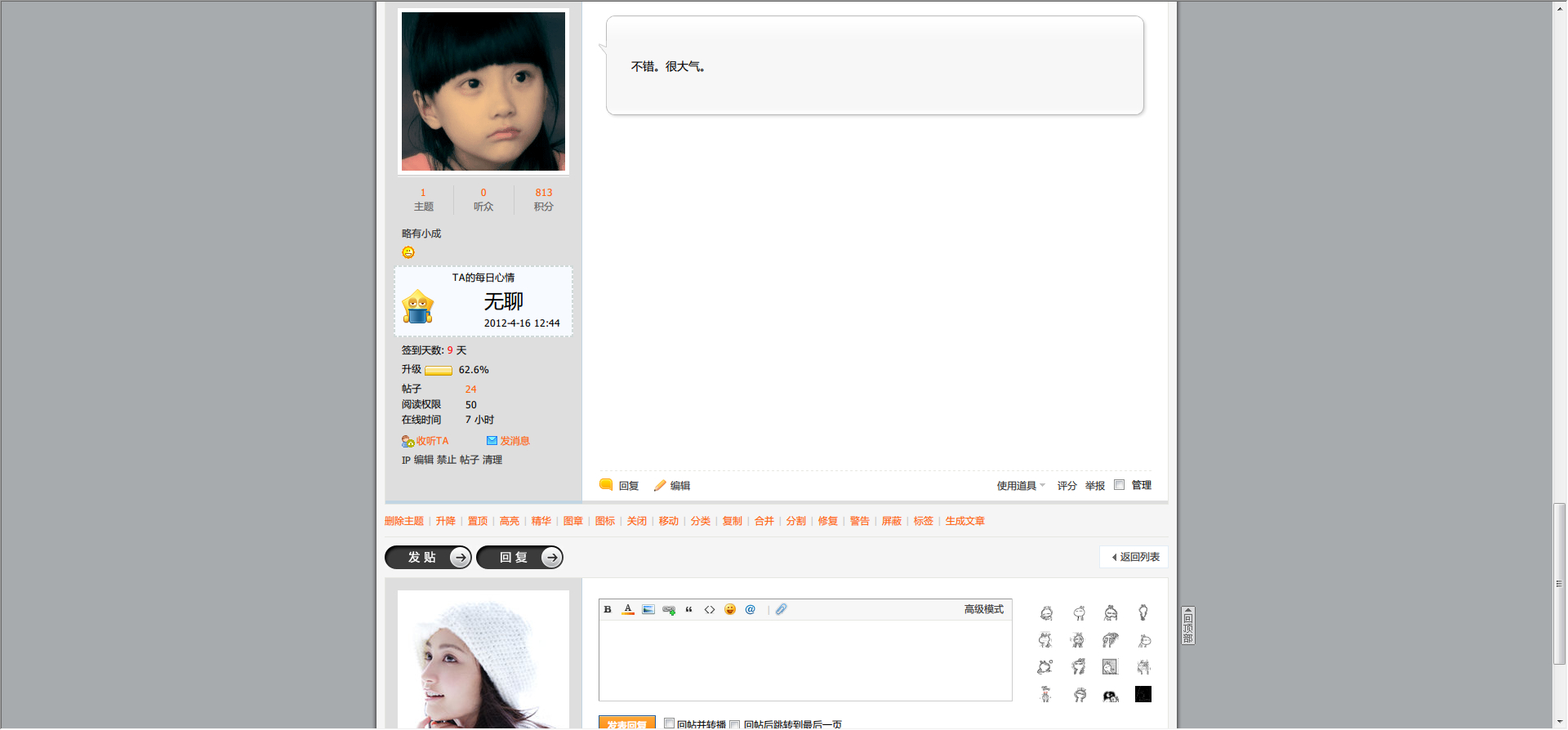This screenshot has width=1568, height=730.
Task: Click the @ mention icon
Action: pyautogui.click(x=751, y=610)
